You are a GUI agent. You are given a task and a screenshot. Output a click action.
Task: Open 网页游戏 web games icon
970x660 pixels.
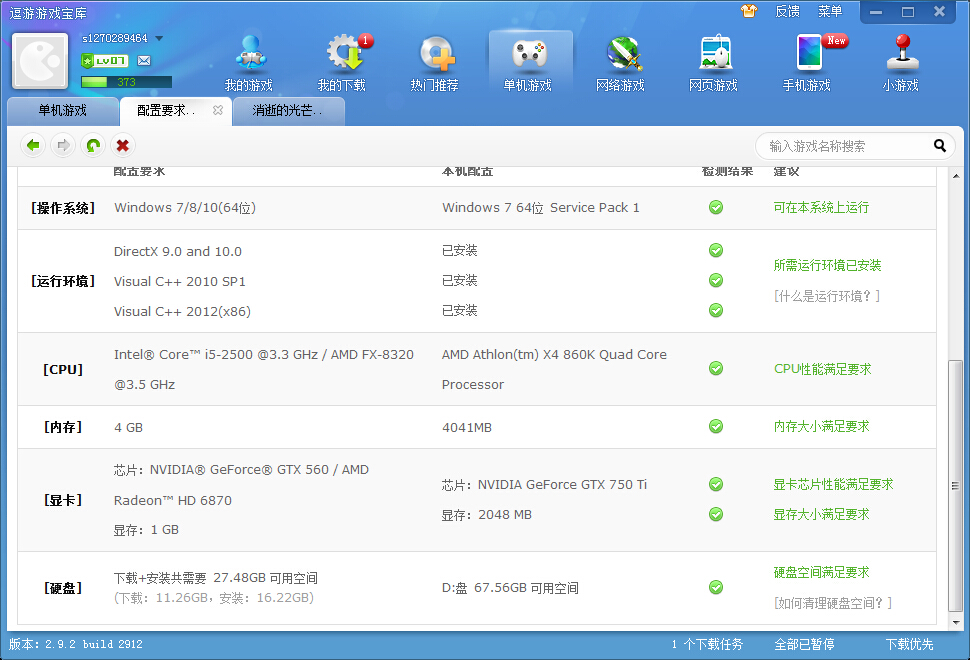click(716, 53)
